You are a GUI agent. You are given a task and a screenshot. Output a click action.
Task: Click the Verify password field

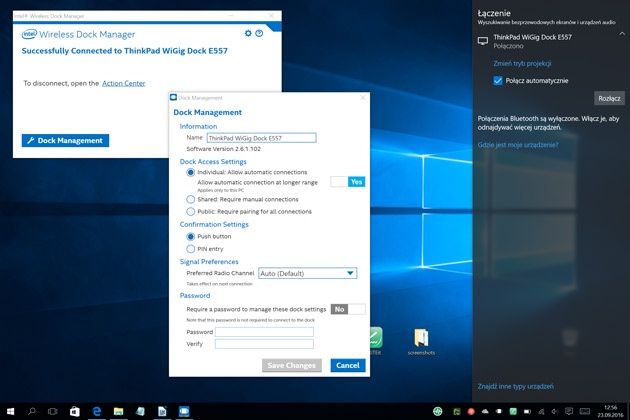click(x=264, y=344)
